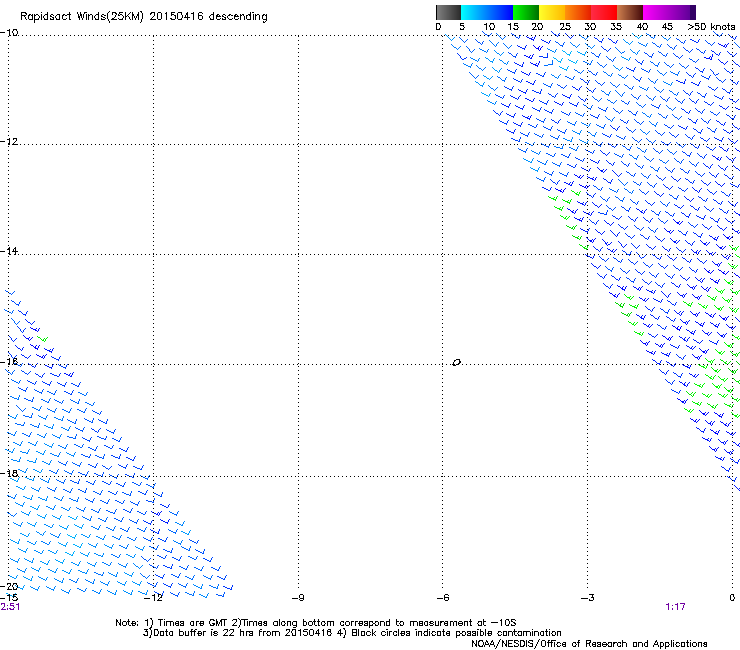Click the longitude label '-3'

tap(587, 598)
